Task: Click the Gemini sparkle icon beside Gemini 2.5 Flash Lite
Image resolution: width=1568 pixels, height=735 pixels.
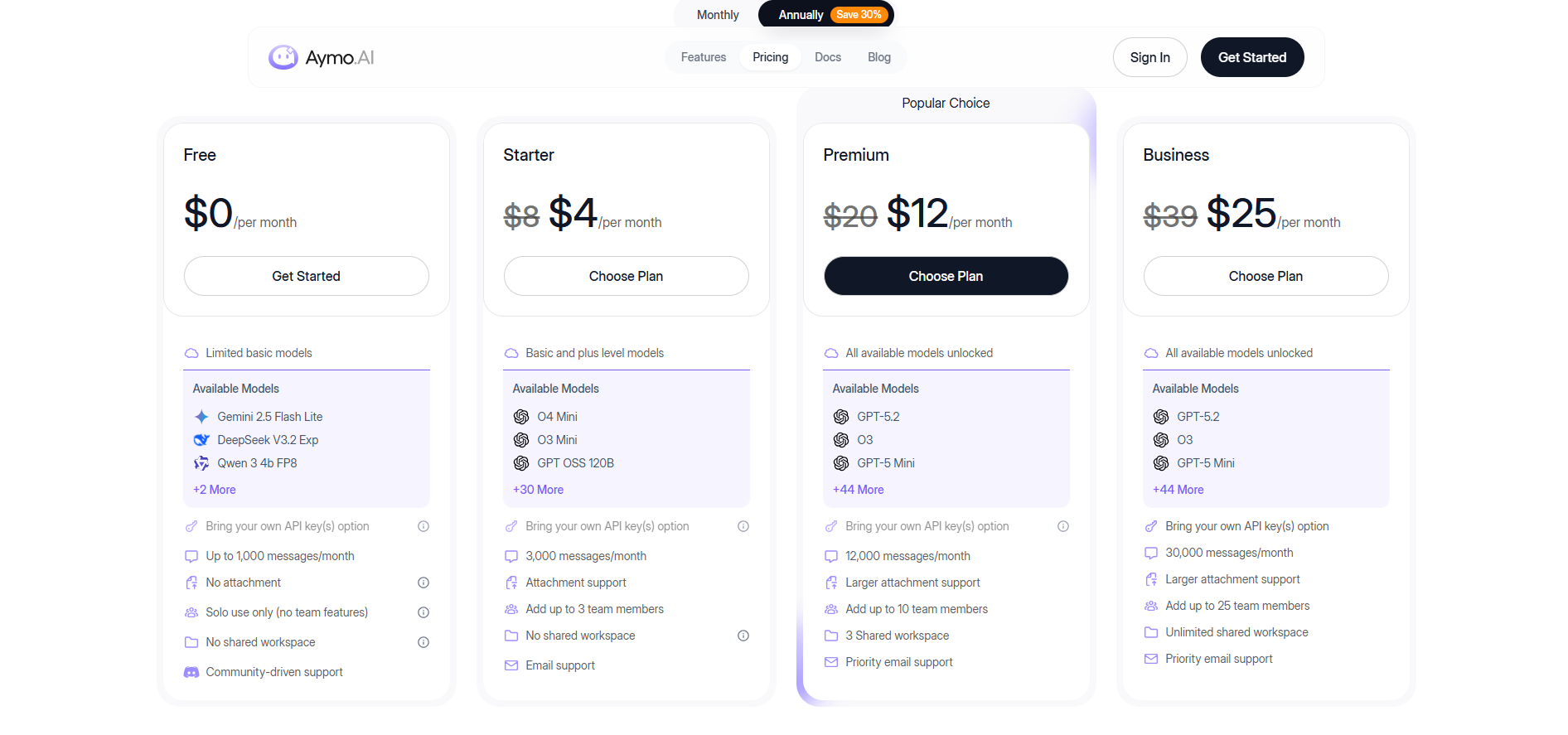Action: [201, 417]
